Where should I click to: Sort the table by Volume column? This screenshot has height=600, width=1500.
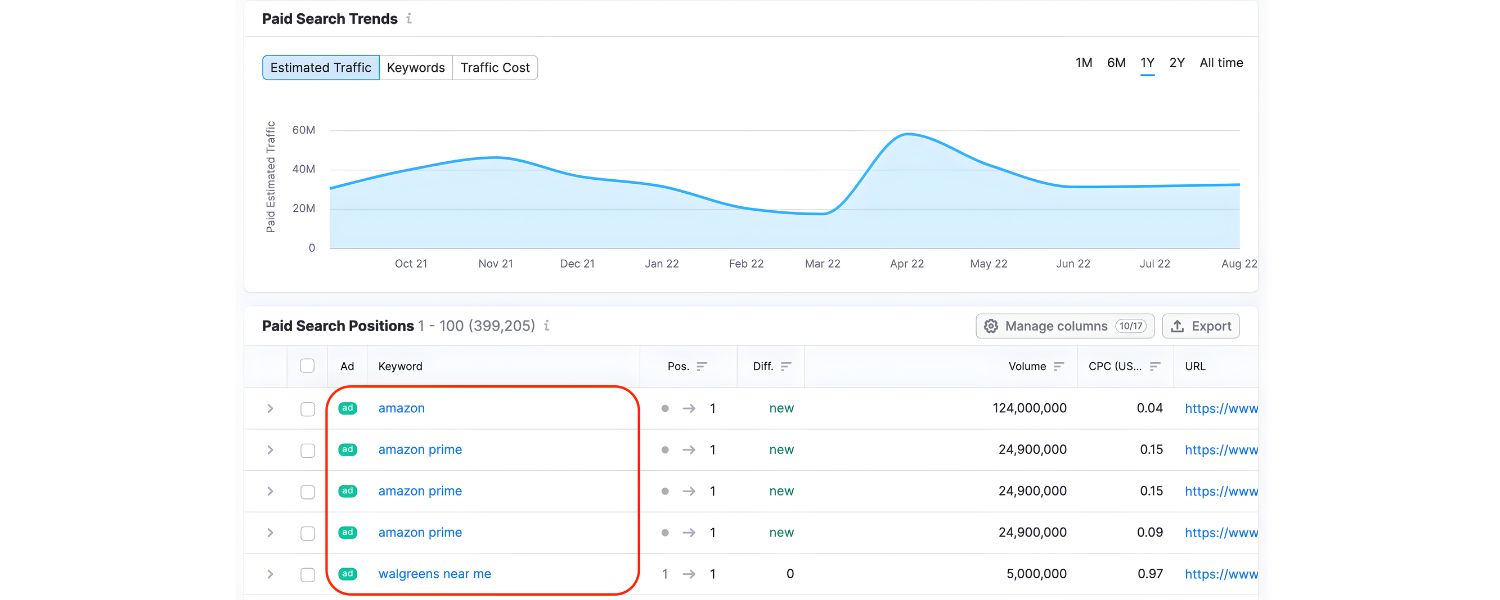[1058, 366]
